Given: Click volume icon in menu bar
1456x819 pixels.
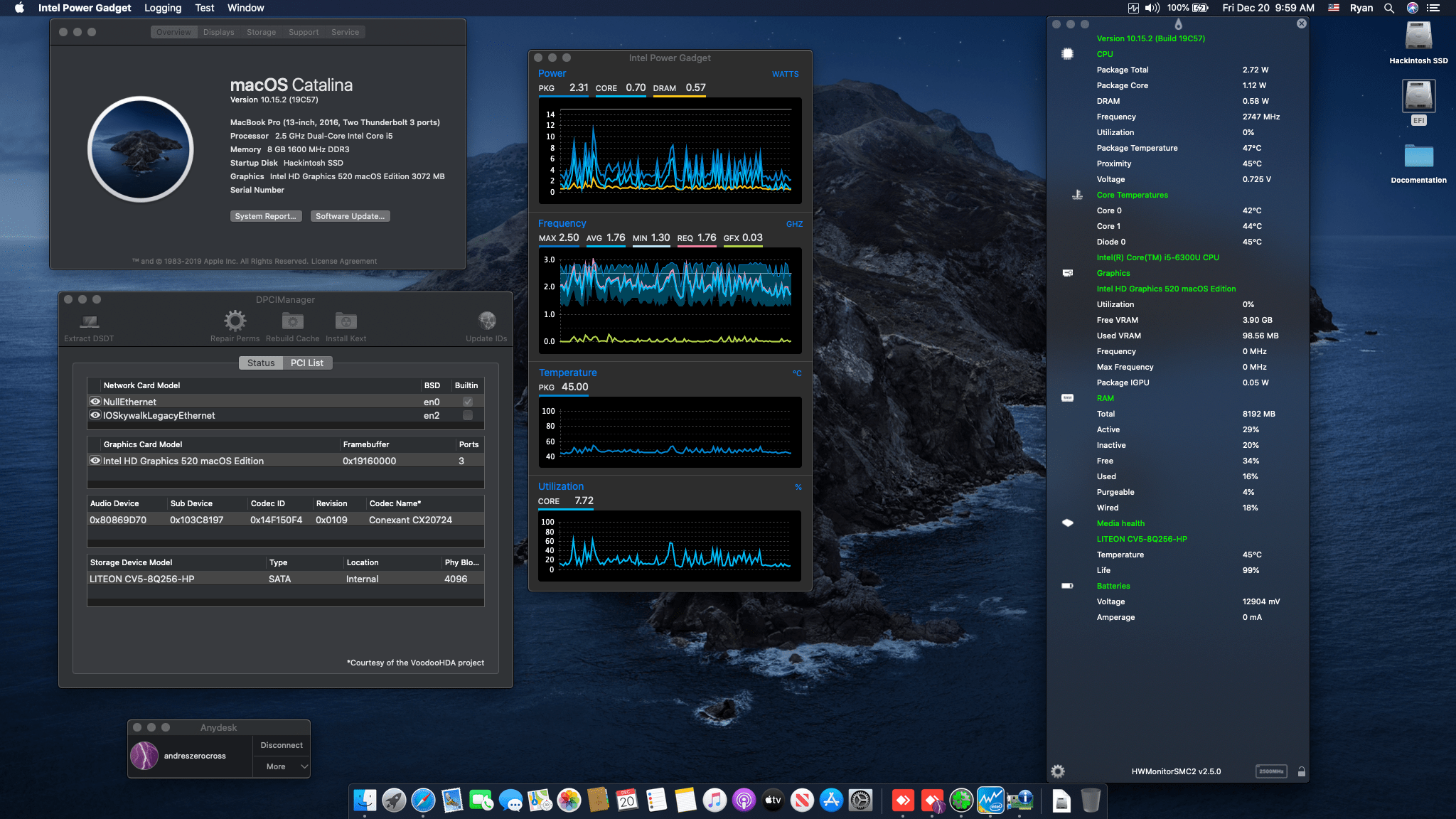Looking at the screenshot, I should pyautogui.click(x=1152, y=8).
